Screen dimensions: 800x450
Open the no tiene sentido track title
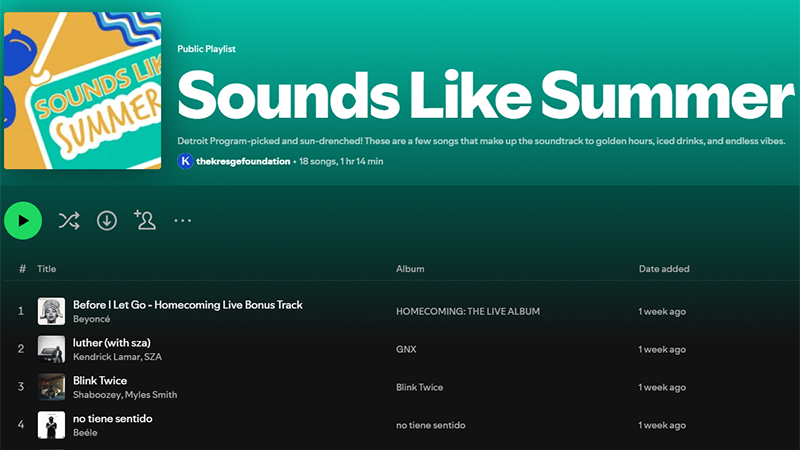[x=113, y=418]
